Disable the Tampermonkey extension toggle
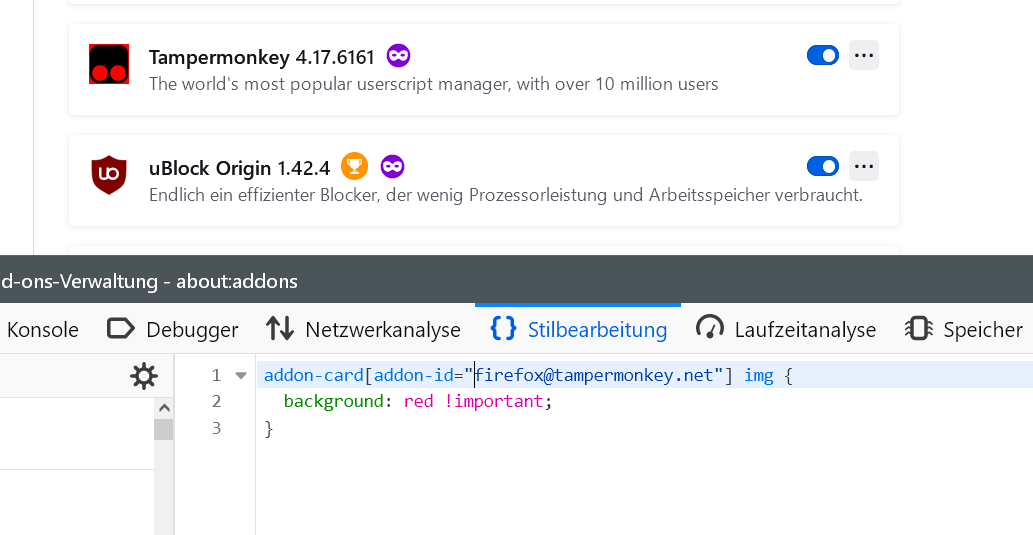 822,56
